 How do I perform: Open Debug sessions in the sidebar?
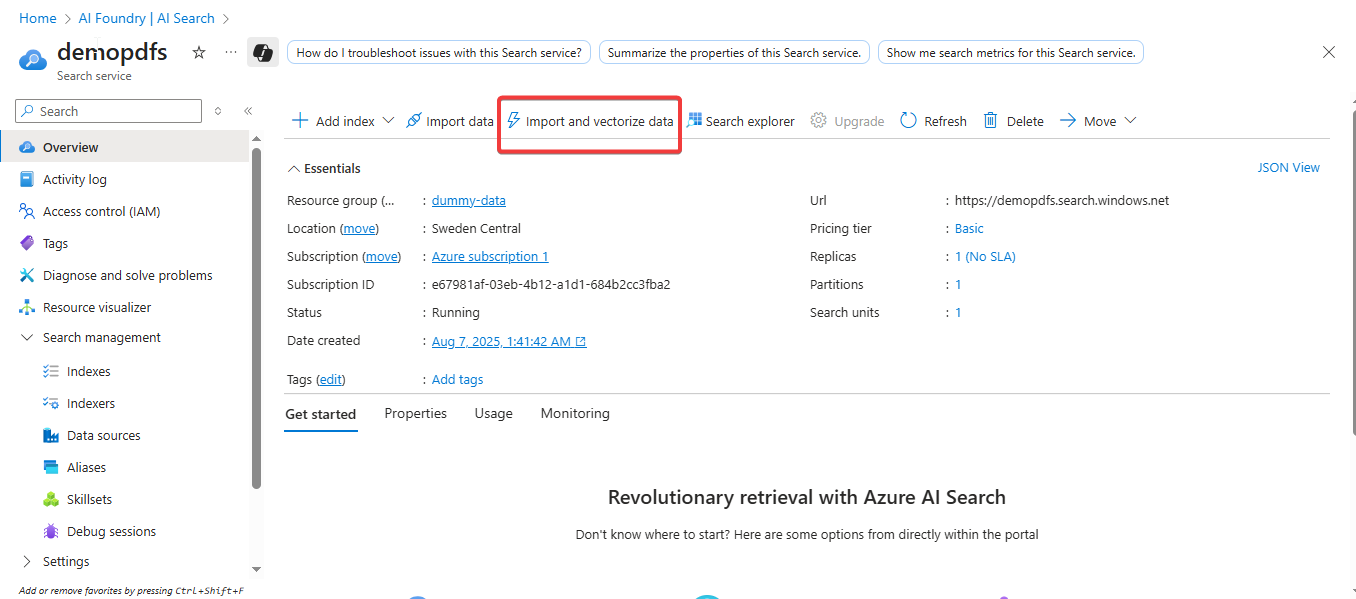point(111,531)
